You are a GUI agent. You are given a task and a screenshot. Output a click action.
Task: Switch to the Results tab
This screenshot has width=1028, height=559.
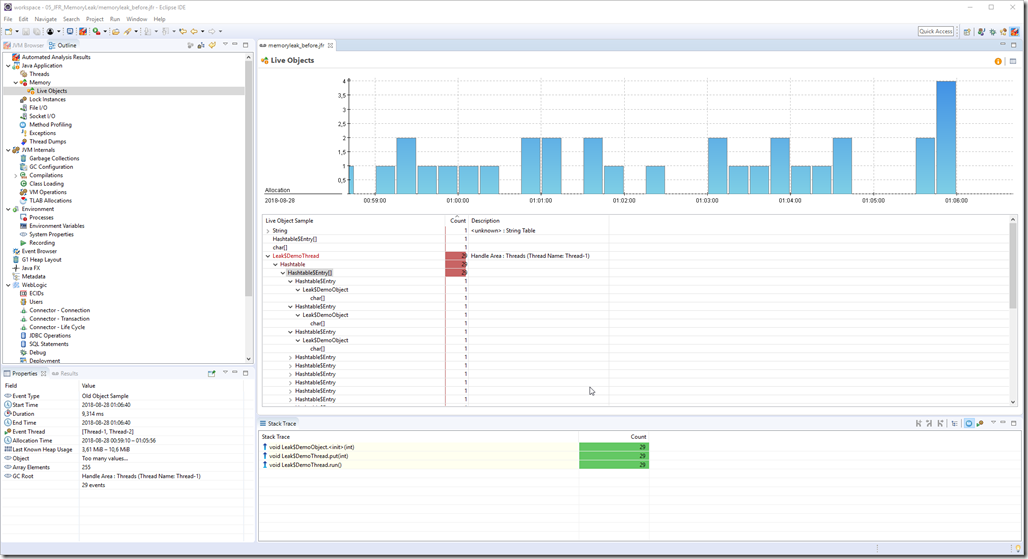coord(65,374)
